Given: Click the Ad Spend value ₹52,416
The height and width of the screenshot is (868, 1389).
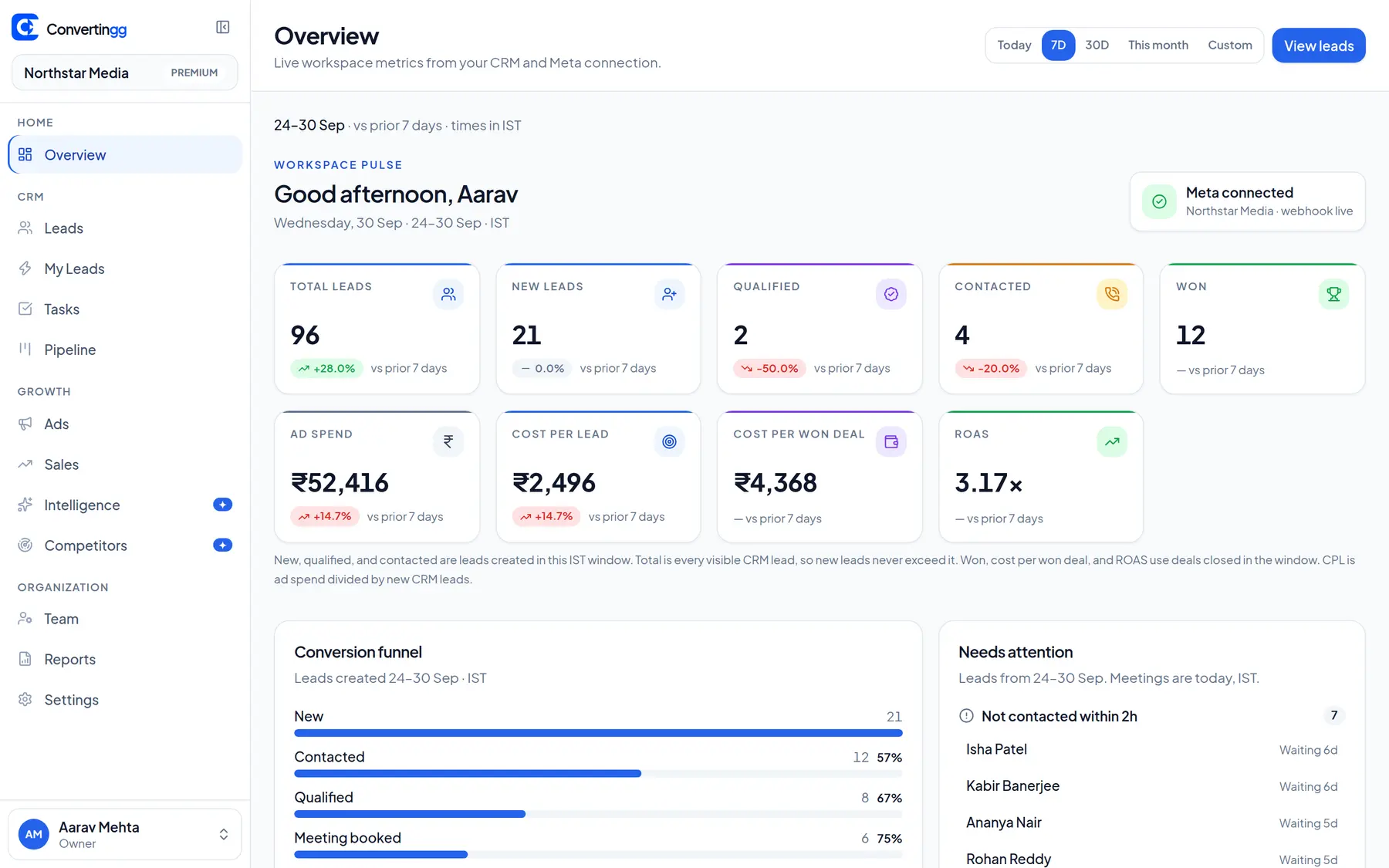Looking at the screenshot, I should click(x=340, y=482).
